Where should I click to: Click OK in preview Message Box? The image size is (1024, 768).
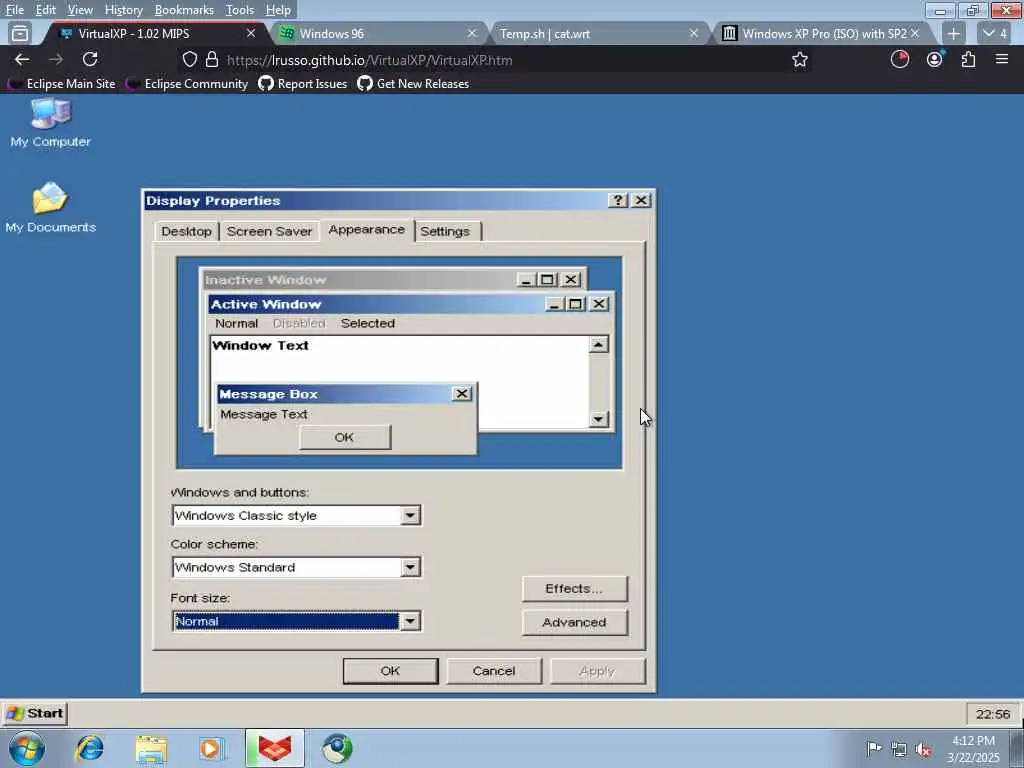[345, 437]
